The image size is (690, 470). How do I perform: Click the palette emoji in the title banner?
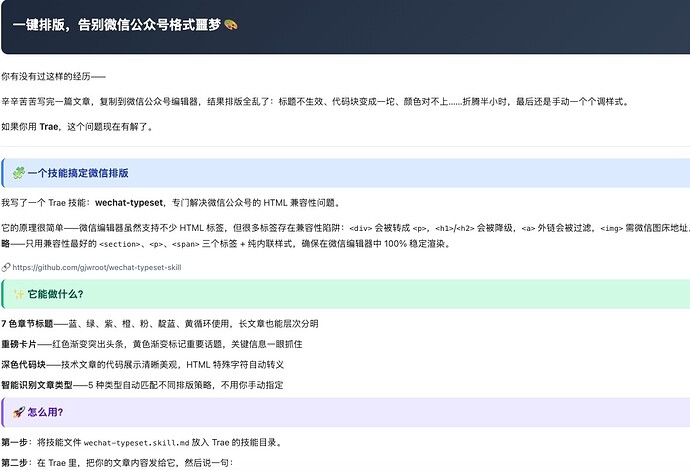point(231,25)
